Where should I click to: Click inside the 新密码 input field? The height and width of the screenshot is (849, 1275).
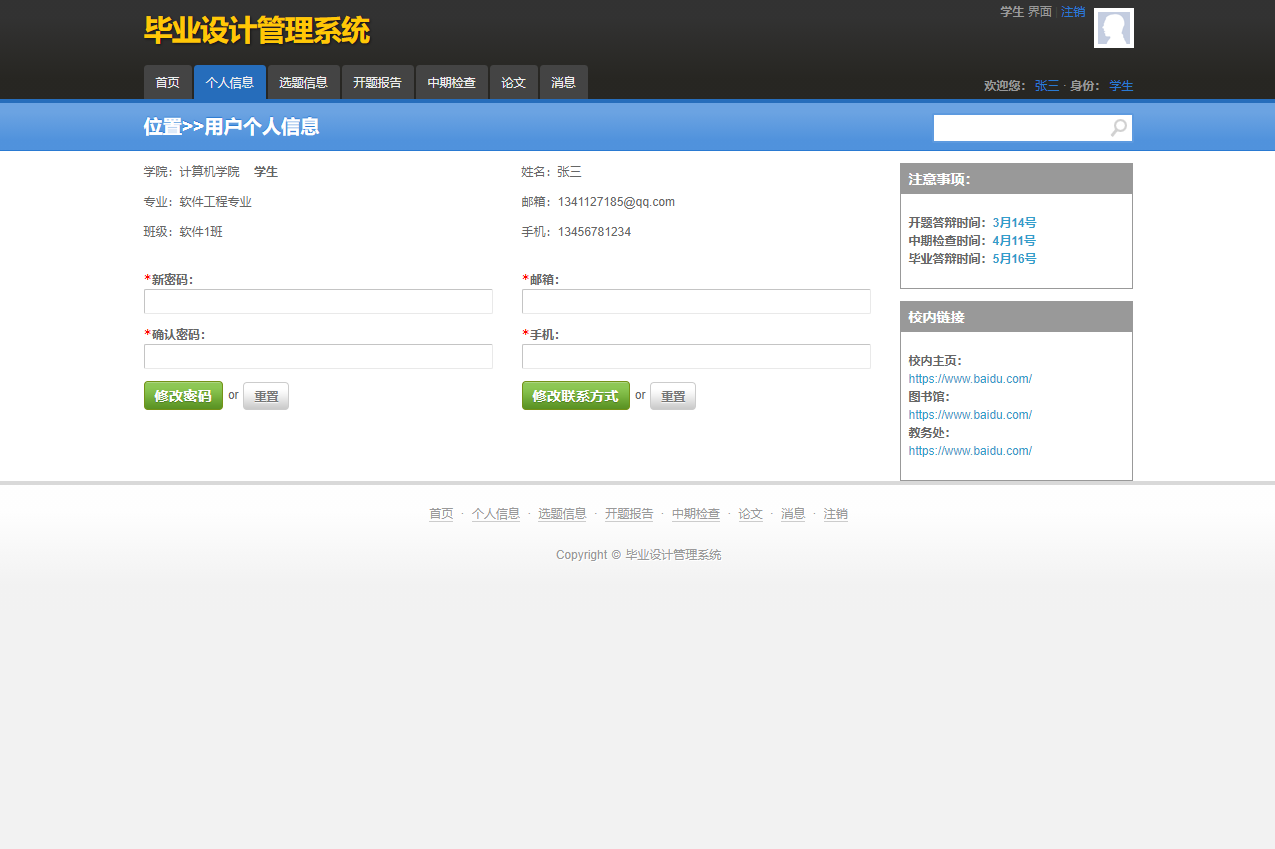[x=318, y=301]
